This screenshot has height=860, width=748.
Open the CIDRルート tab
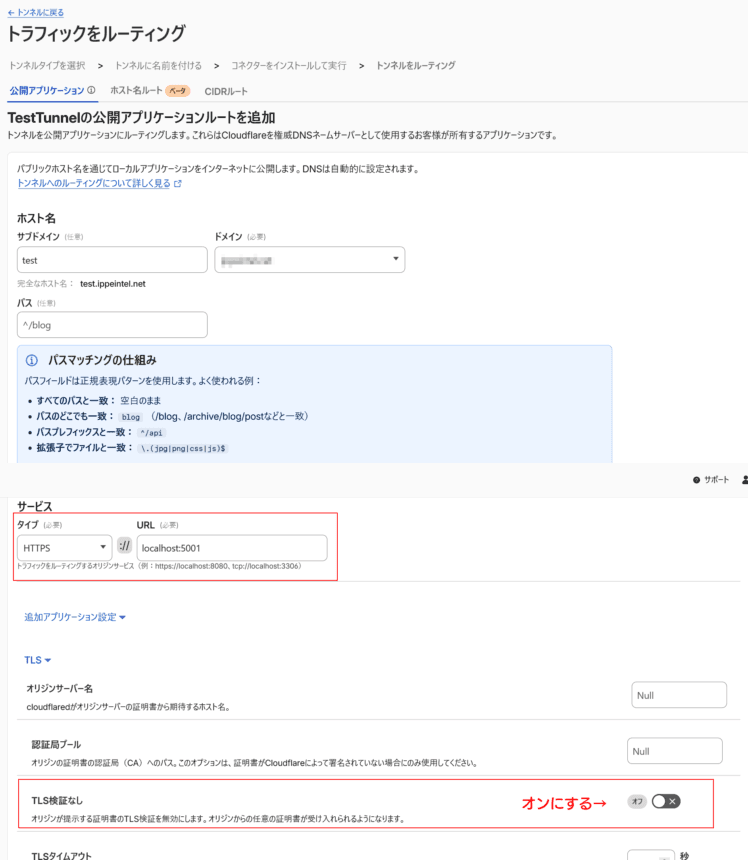click(226, 92)
